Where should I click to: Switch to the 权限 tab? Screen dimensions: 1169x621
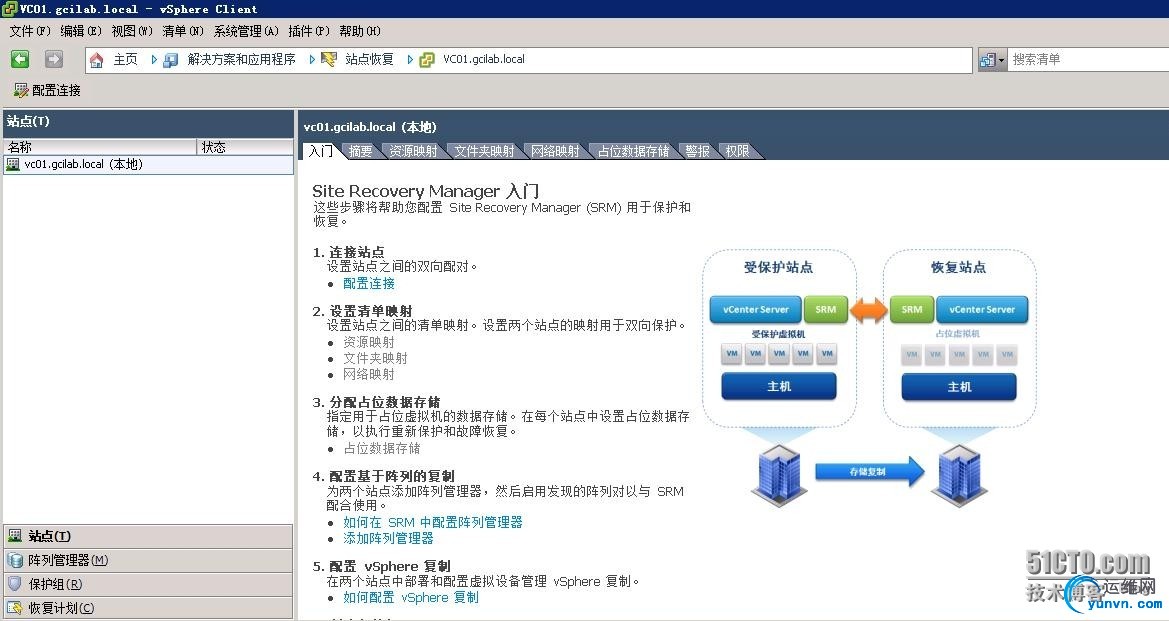[x=737, y=151]
